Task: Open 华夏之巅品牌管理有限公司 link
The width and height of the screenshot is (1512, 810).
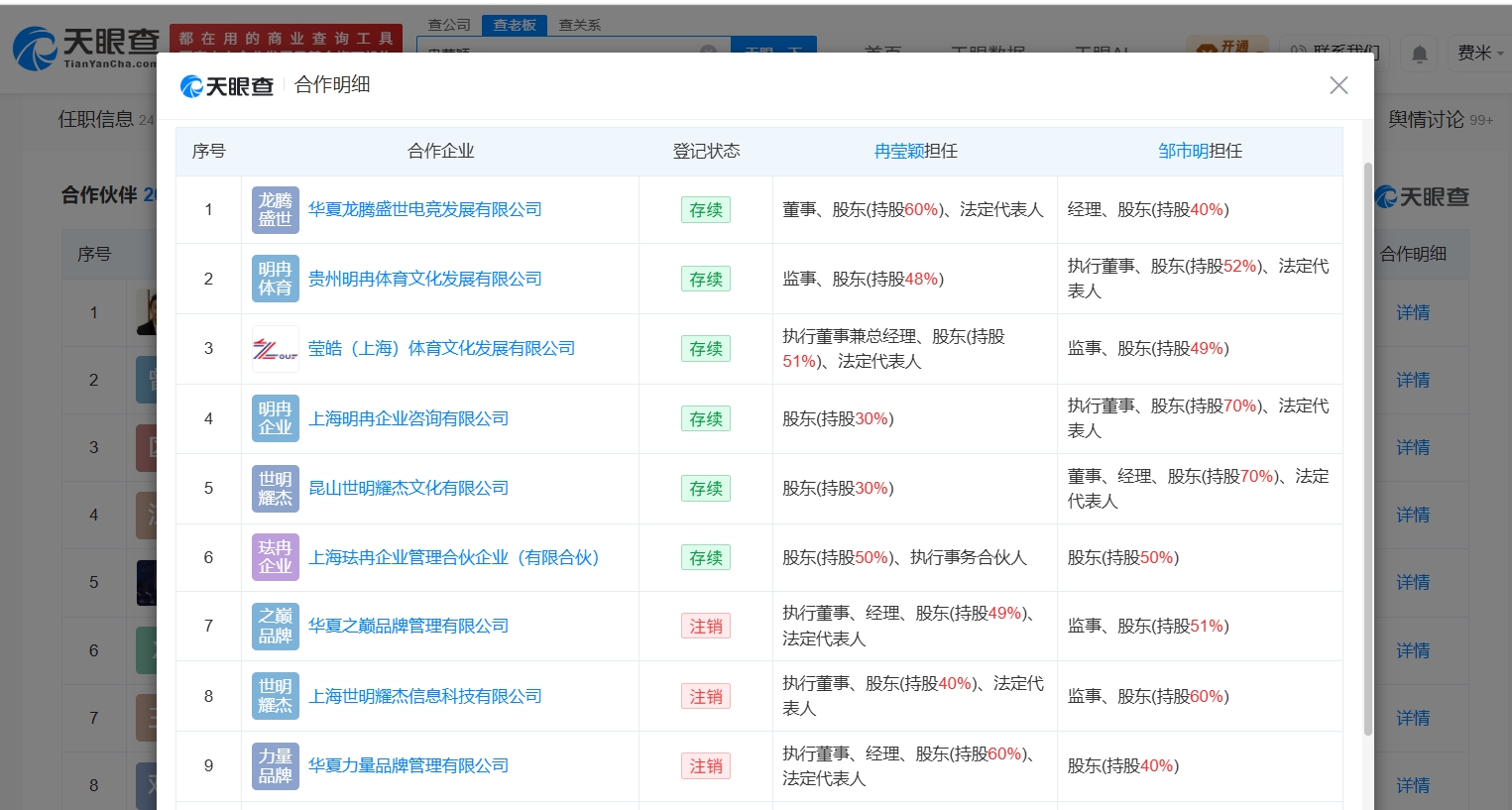Action: (408, 626)
